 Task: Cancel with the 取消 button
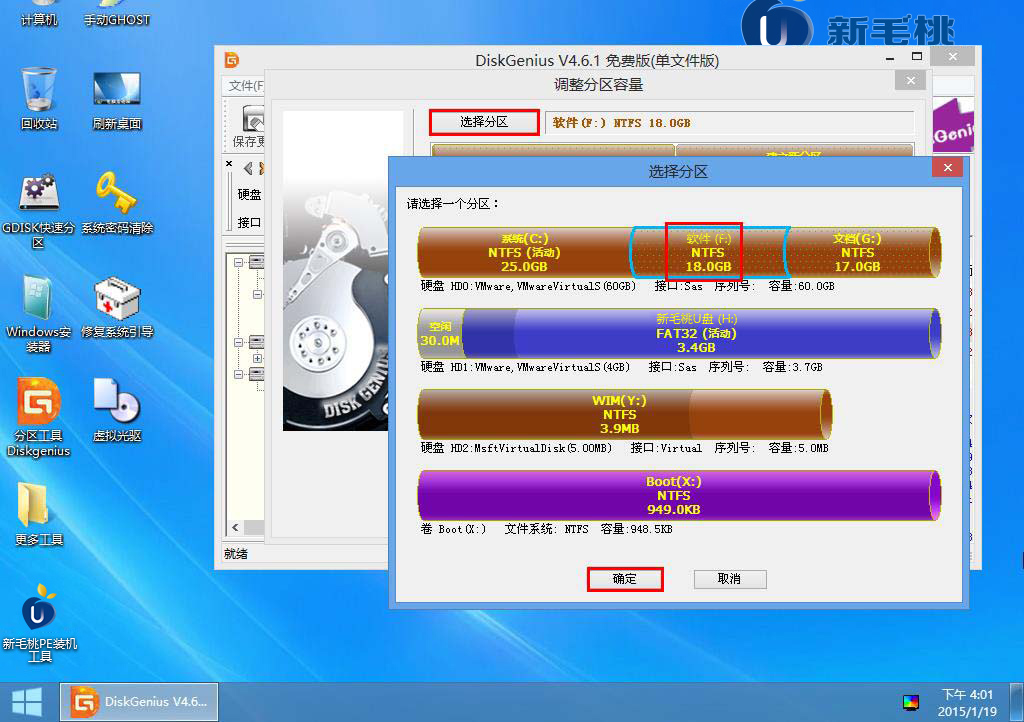click(729, 579)
